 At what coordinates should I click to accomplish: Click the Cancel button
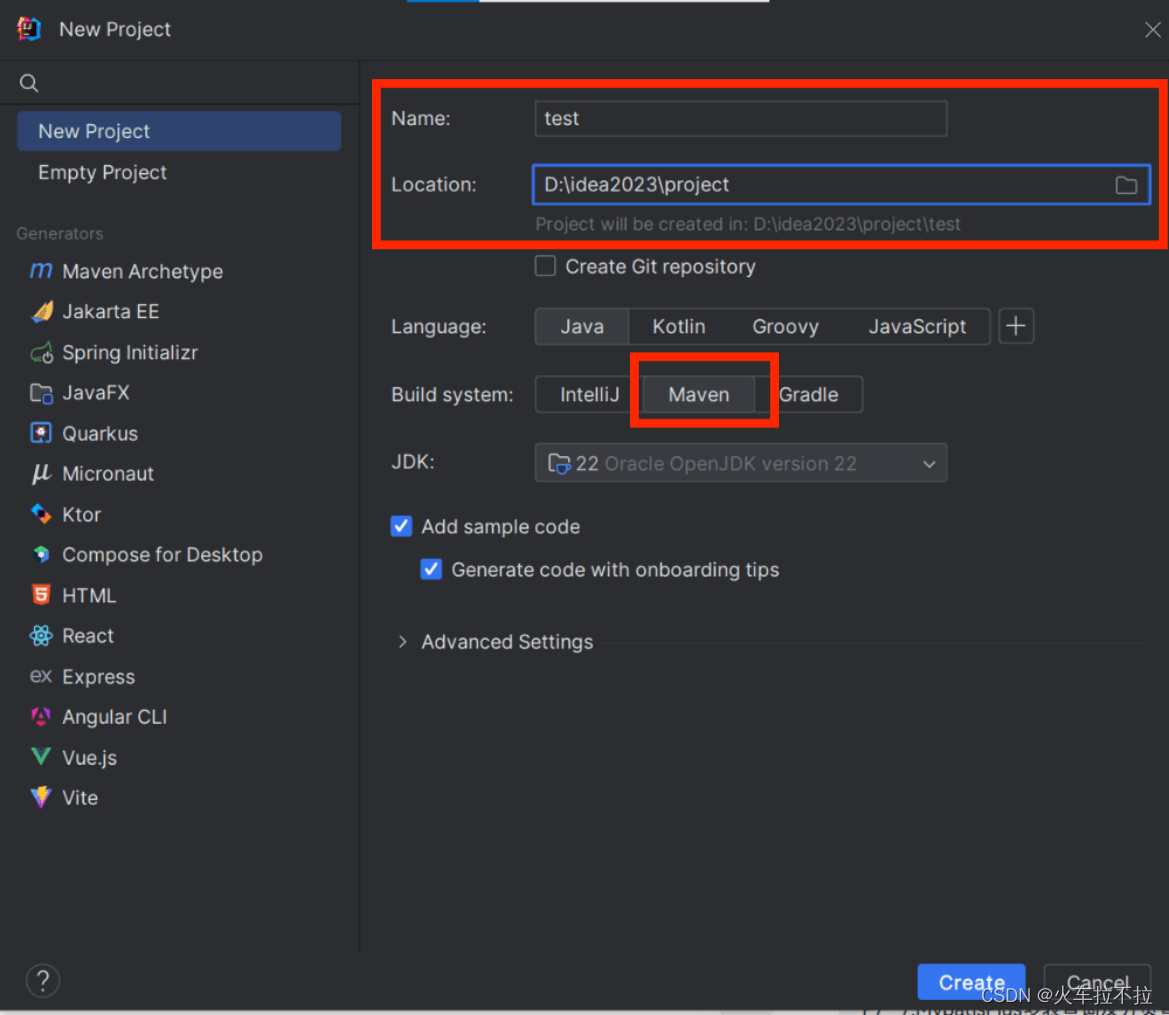click(1097, 982)
